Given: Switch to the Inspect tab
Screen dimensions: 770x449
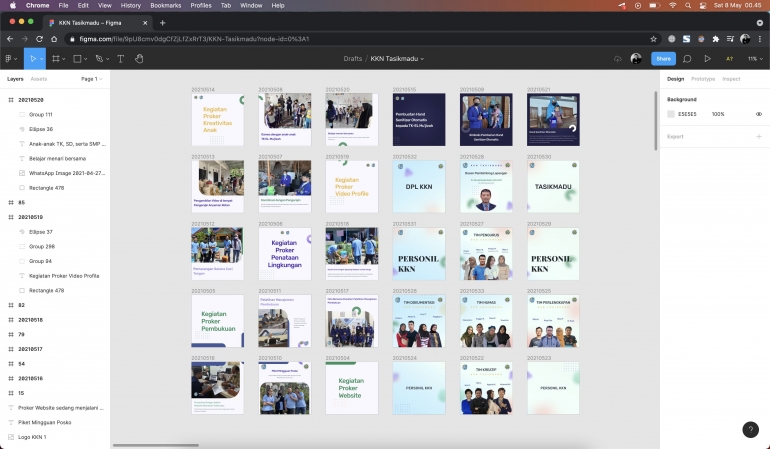Looking at the screenshot, I should click(731, 79).
